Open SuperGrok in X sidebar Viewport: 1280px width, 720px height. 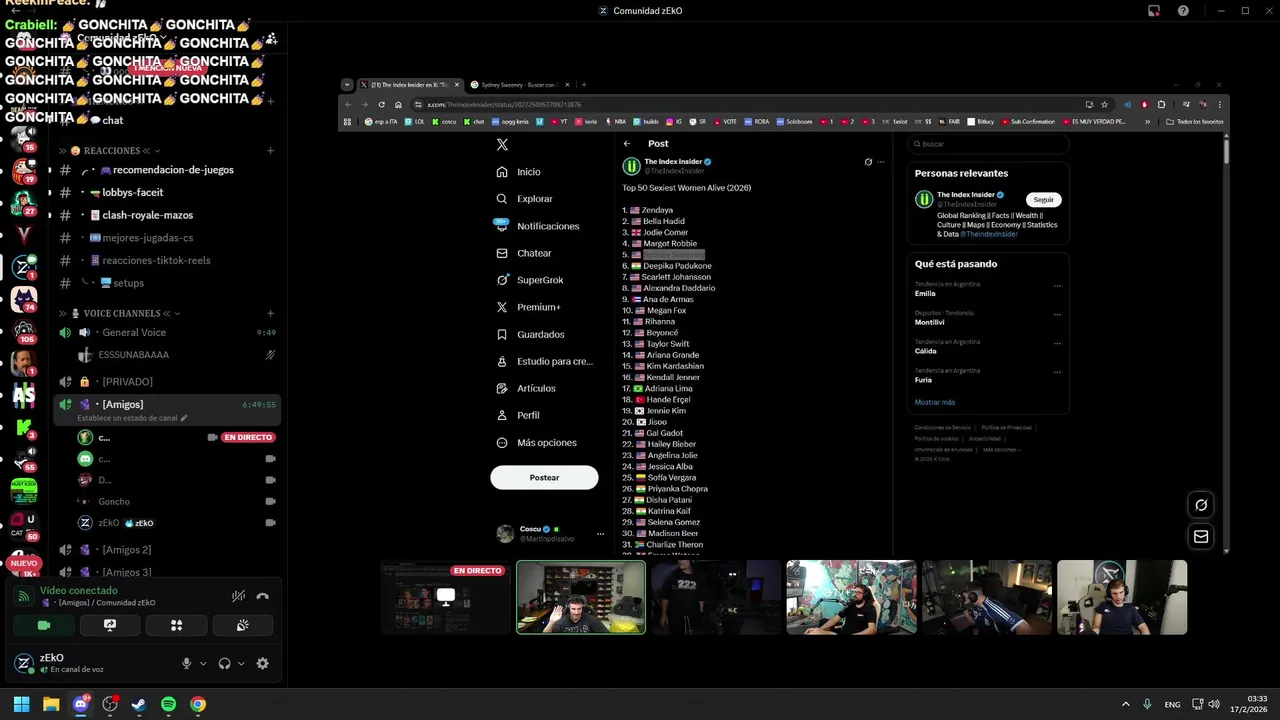point(530,280)
